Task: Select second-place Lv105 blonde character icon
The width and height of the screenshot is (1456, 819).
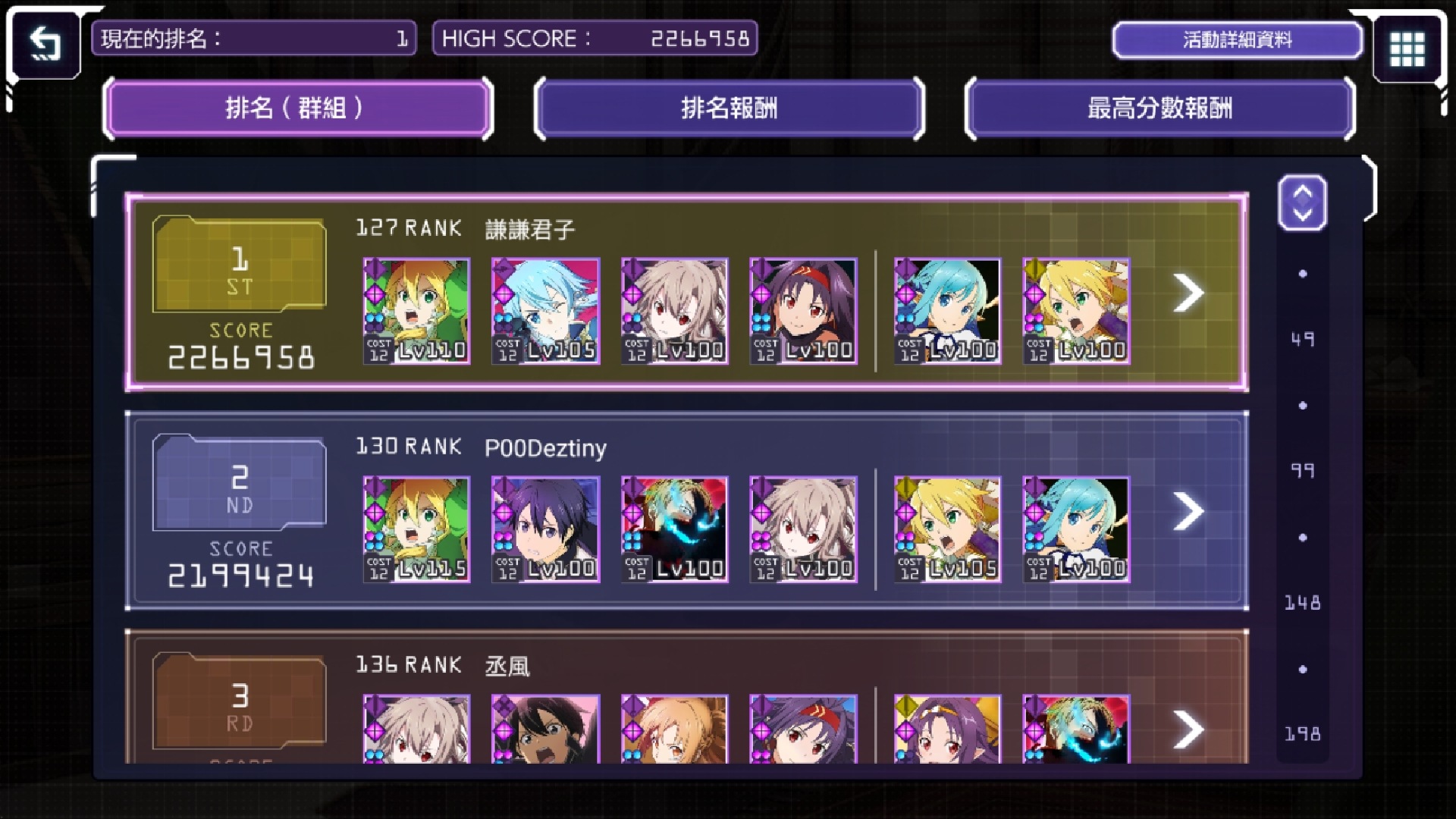Action: (947, 529)
